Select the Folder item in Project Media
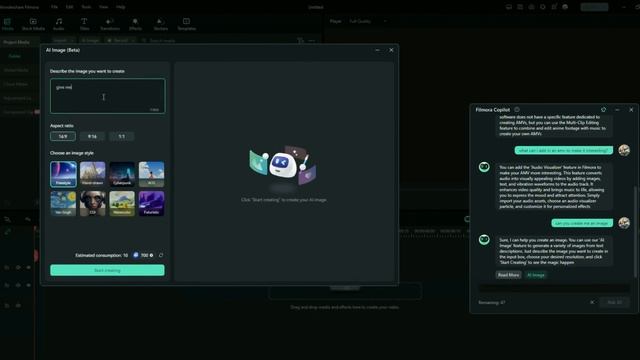The image size is (640, 360). pos(15,56)
